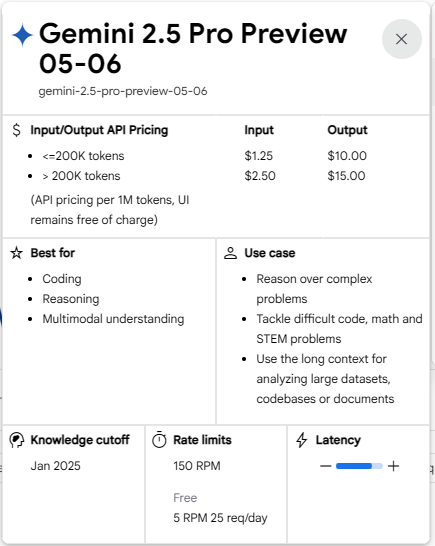Screen dimensions: 435x546
Task: Click the dollar sign pricing icon
Action: (16, 130)
